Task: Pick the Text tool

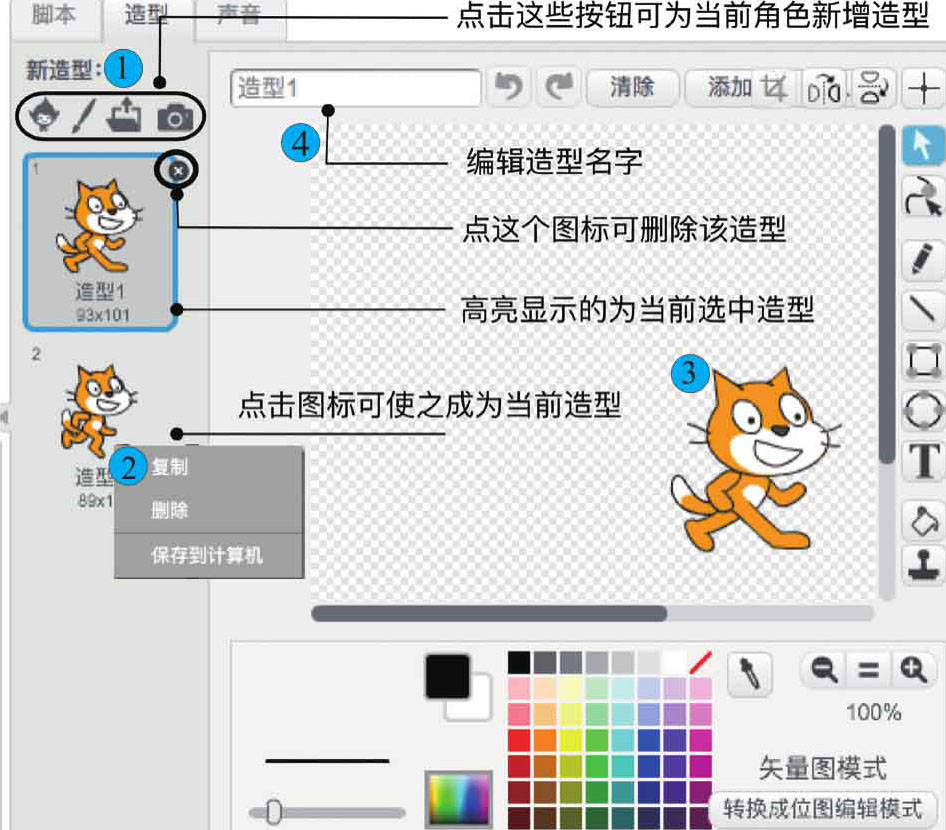Action: click(923, 463)
